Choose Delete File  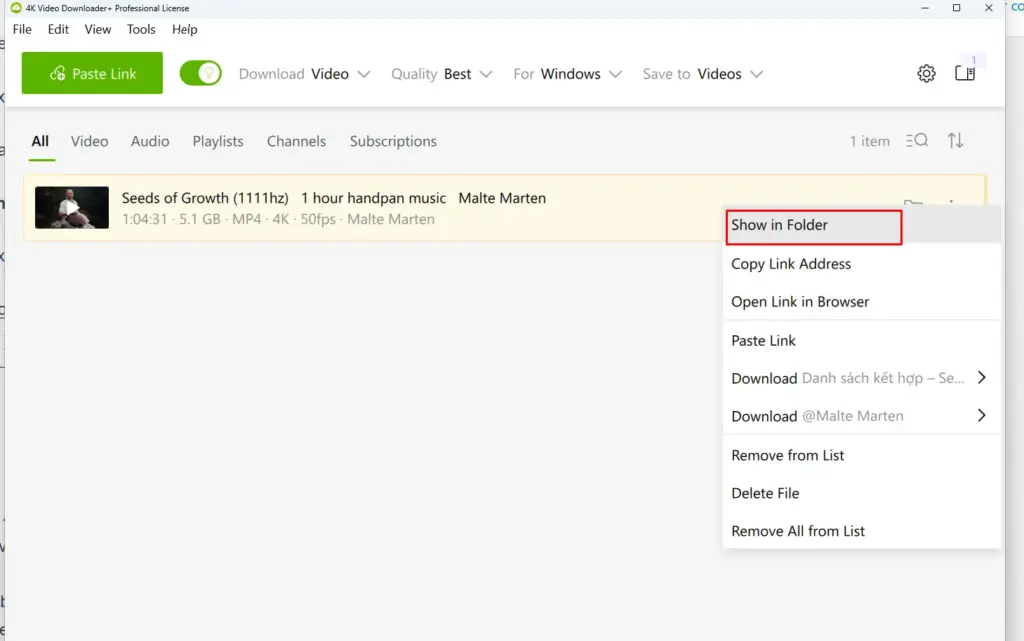(861, 493)
